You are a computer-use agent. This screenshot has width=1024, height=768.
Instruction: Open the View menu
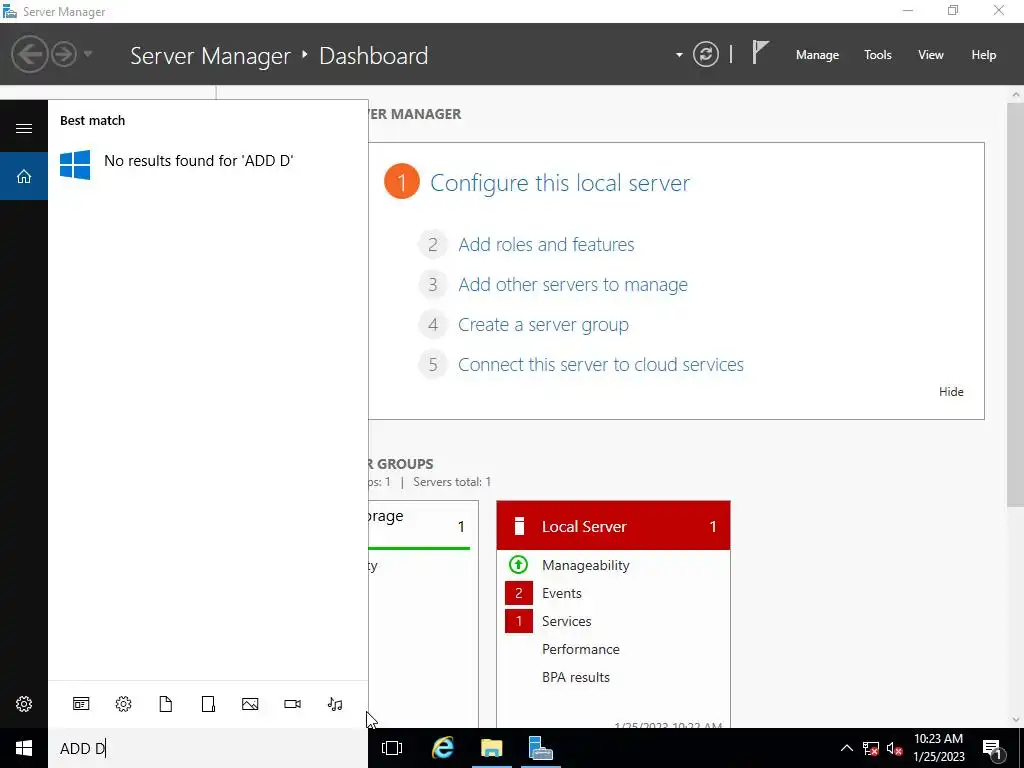tap(931, 55)
